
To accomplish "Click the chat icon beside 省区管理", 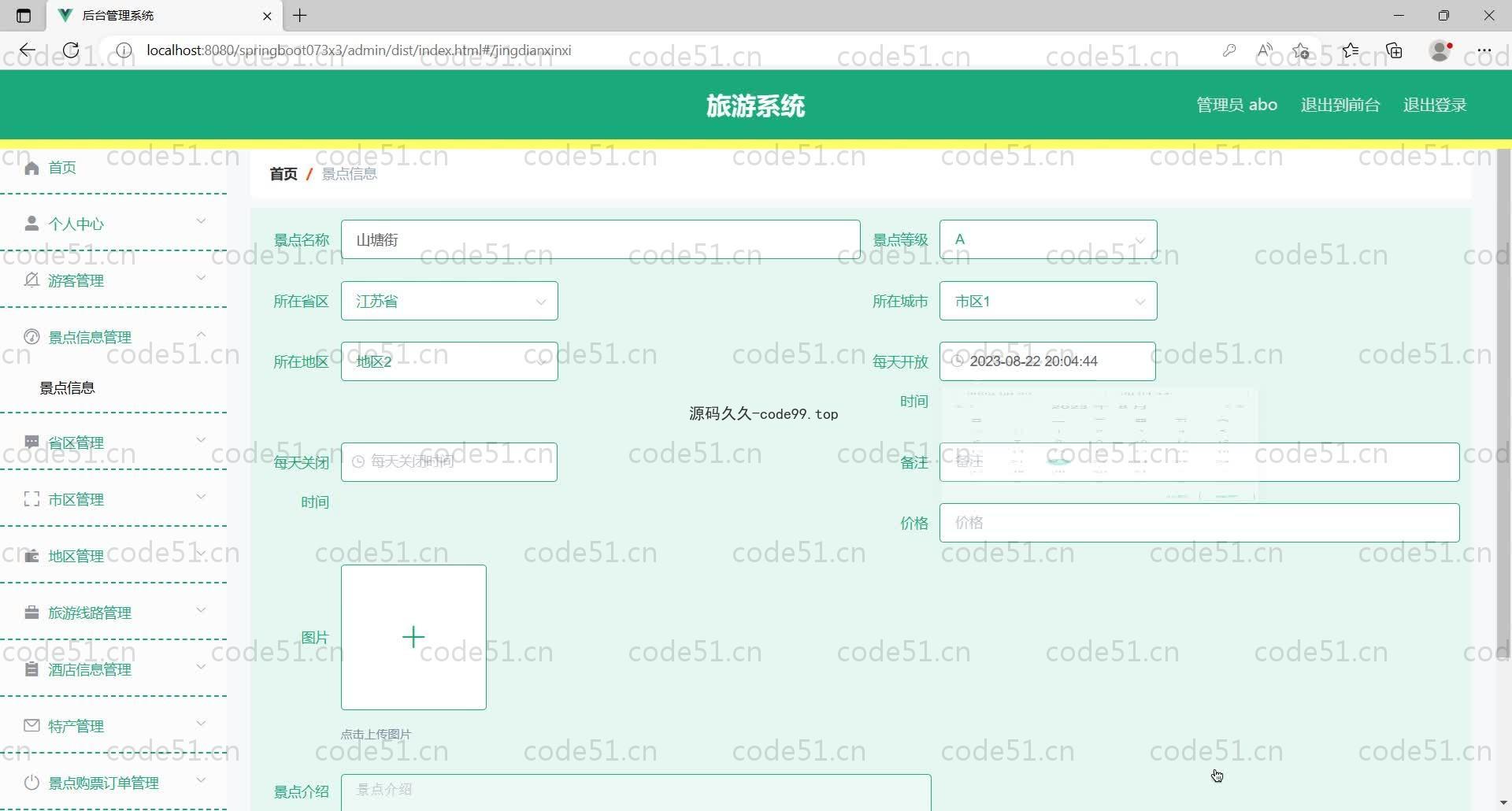I will tap(31, 442).
